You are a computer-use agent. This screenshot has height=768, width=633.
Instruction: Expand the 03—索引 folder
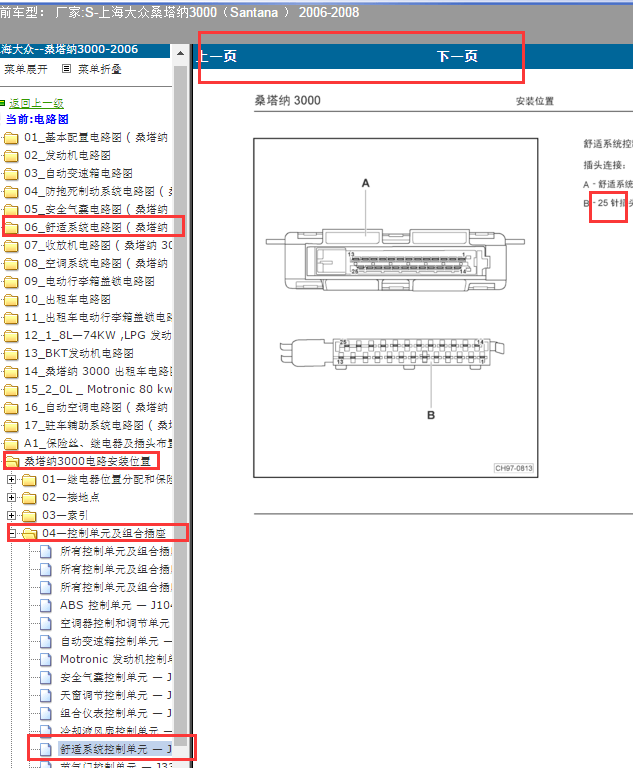pyautogui.click(x=11, y=515)
